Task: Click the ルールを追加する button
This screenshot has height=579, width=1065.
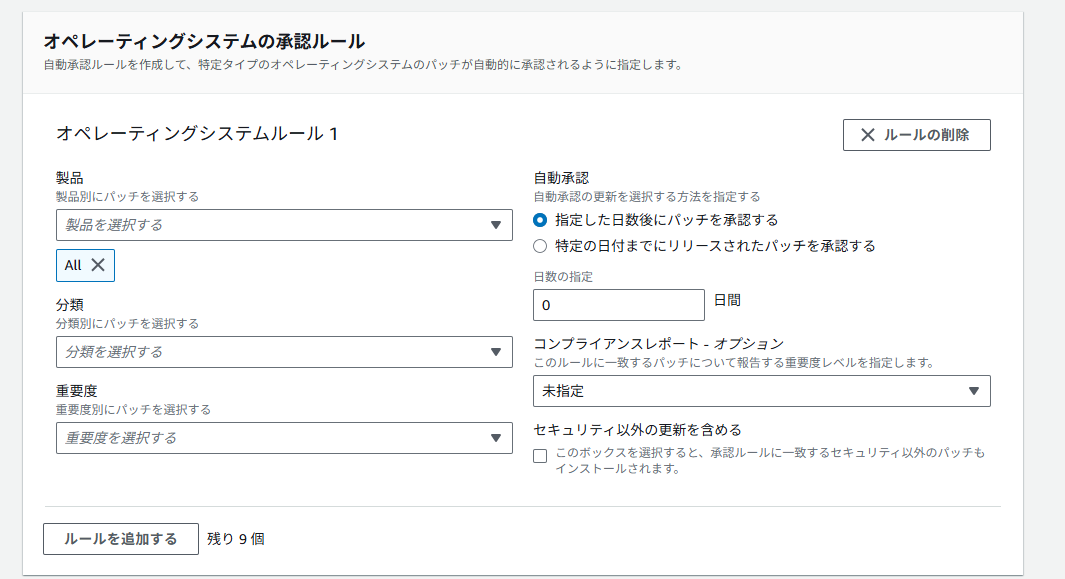Action: [x=121, y=539]
